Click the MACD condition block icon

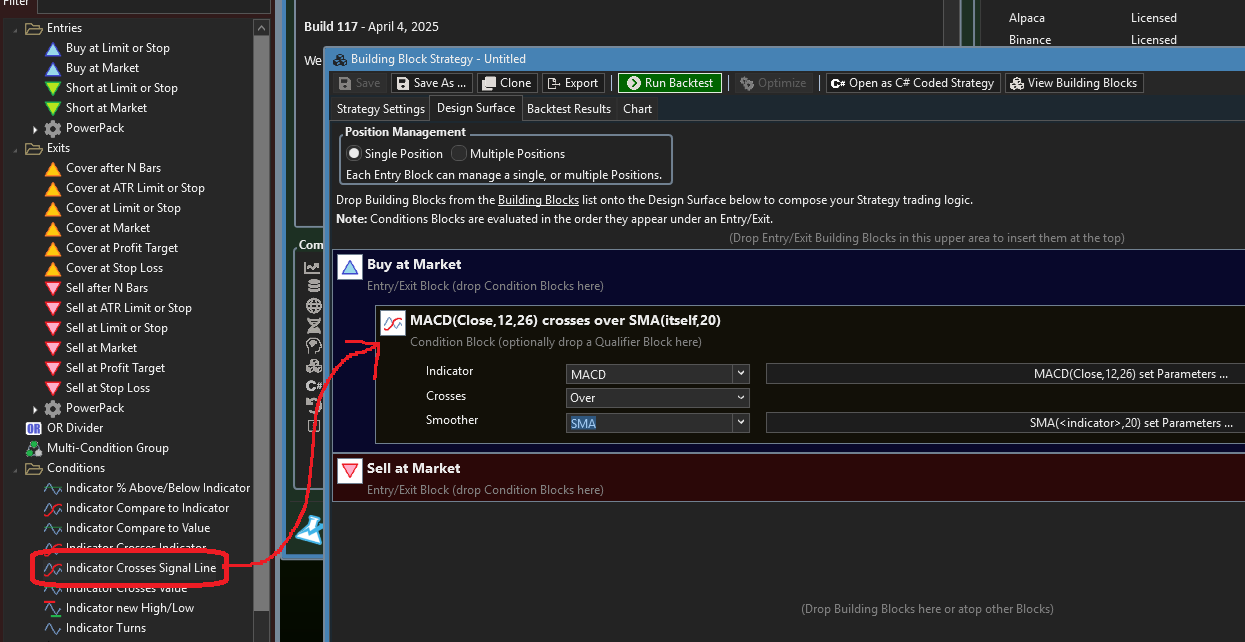393,323
